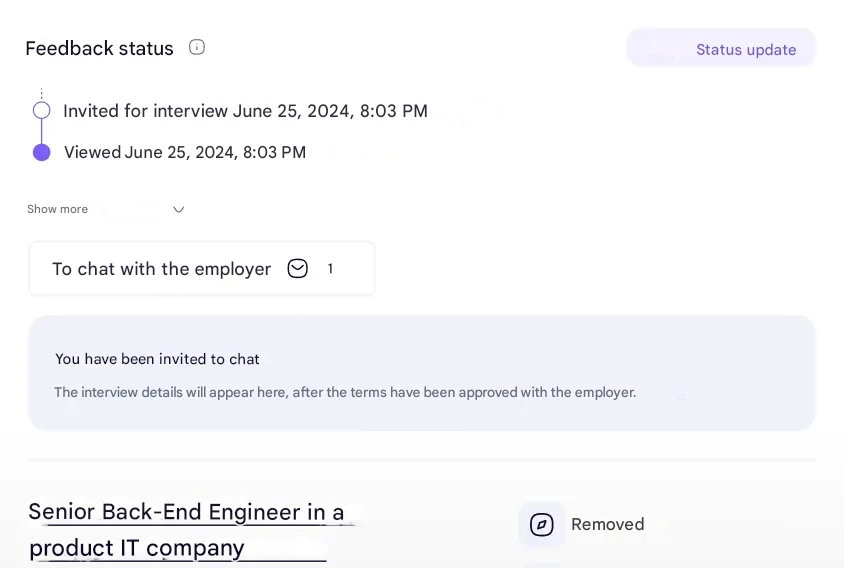Click the Status update button
This screenshot has height=568, width=845.
click(x=721, y=49)
